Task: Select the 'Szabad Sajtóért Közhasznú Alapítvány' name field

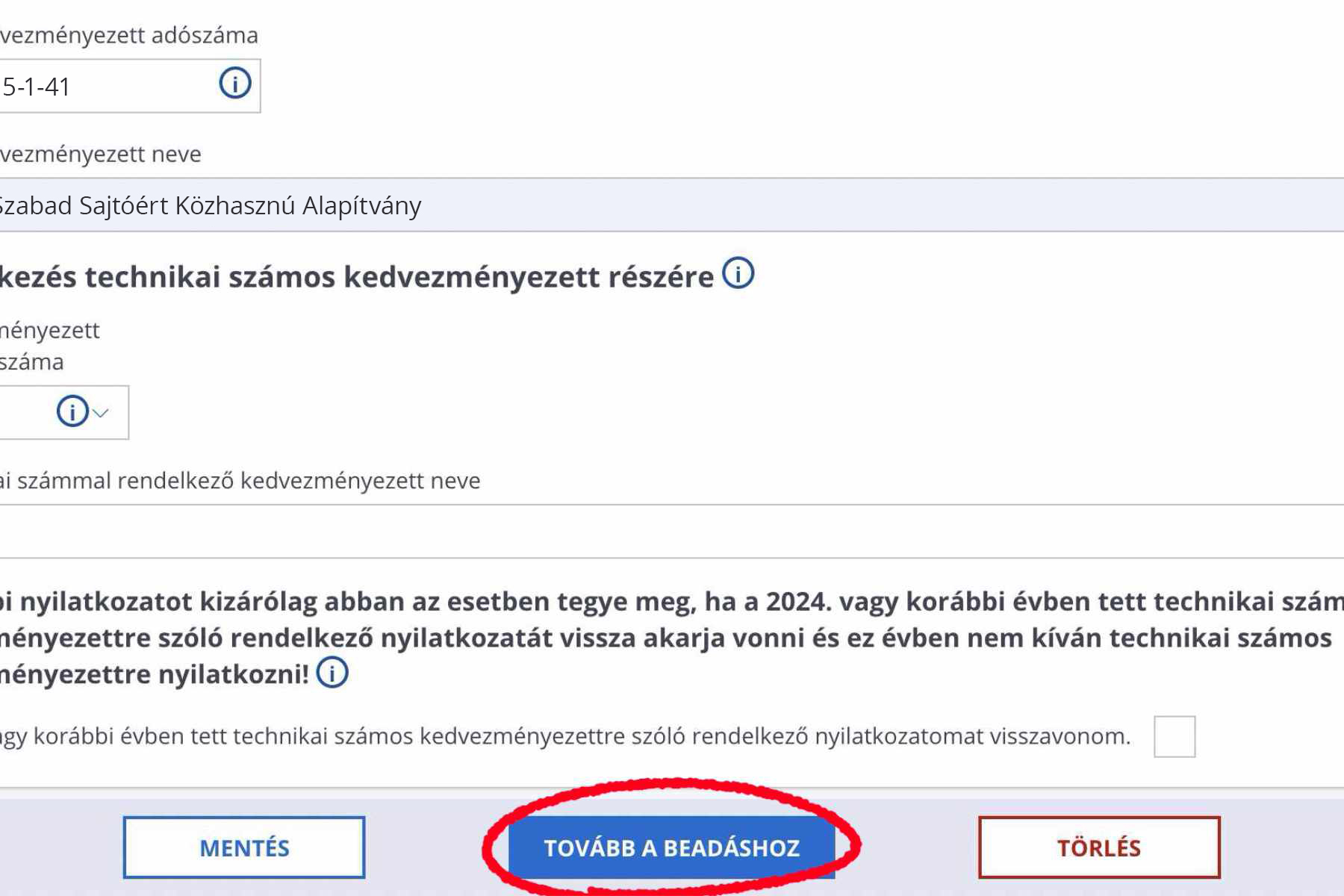Action: coord(672,205)
